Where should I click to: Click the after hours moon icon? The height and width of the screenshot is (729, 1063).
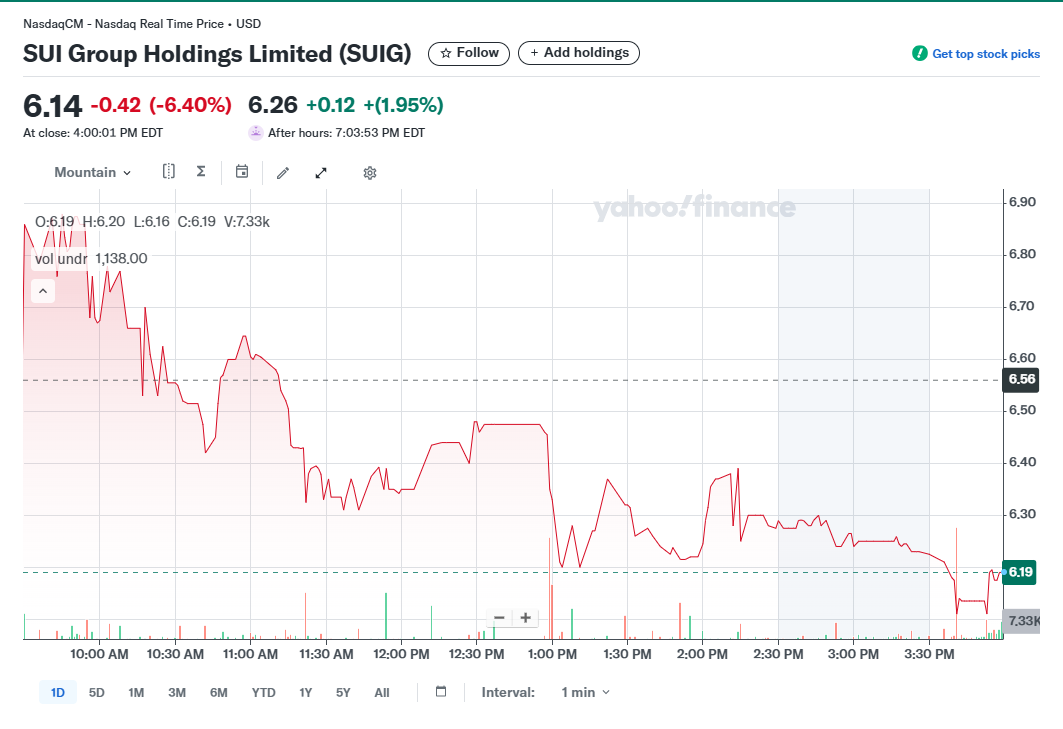pos(256,133)
